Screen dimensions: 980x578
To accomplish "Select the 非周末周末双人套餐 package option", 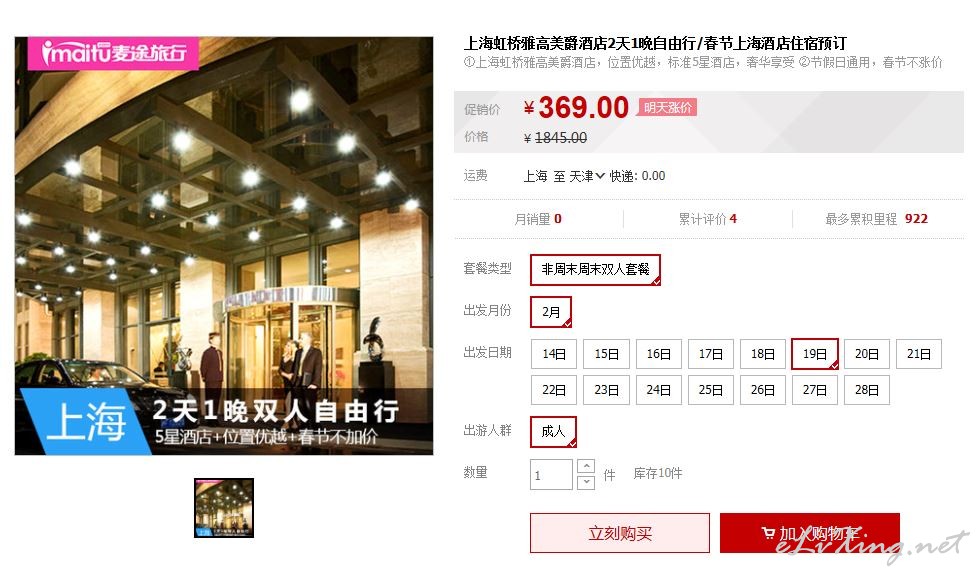I will (x=595, y=269).
